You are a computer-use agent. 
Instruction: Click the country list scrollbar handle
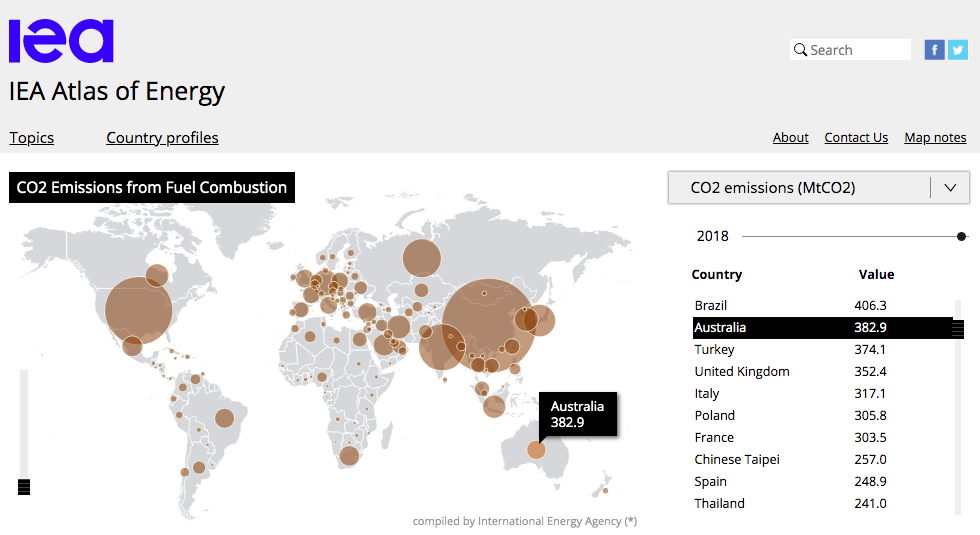(958, 329)
